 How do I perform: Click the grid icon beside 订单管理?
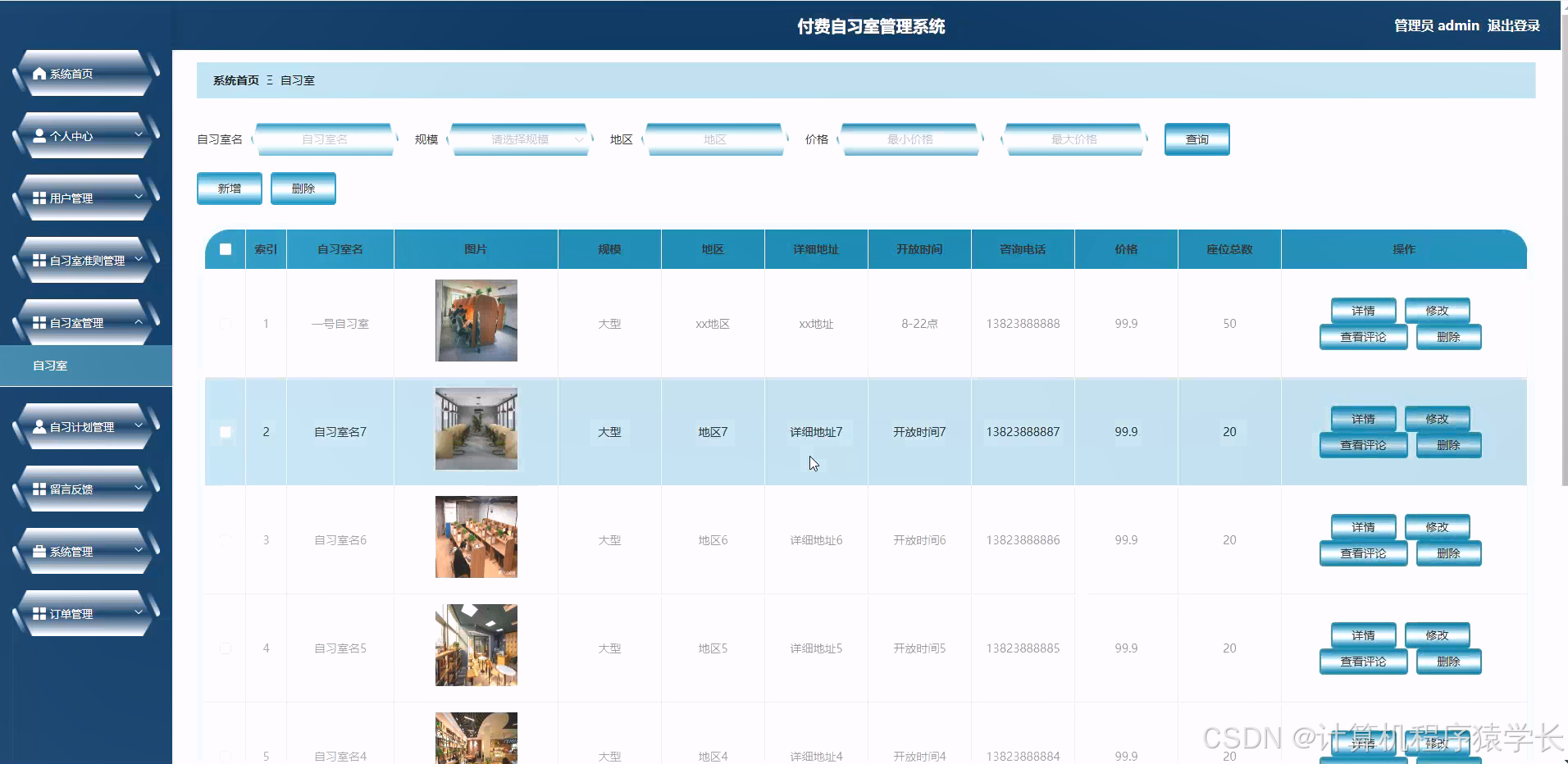pos(39,614)
